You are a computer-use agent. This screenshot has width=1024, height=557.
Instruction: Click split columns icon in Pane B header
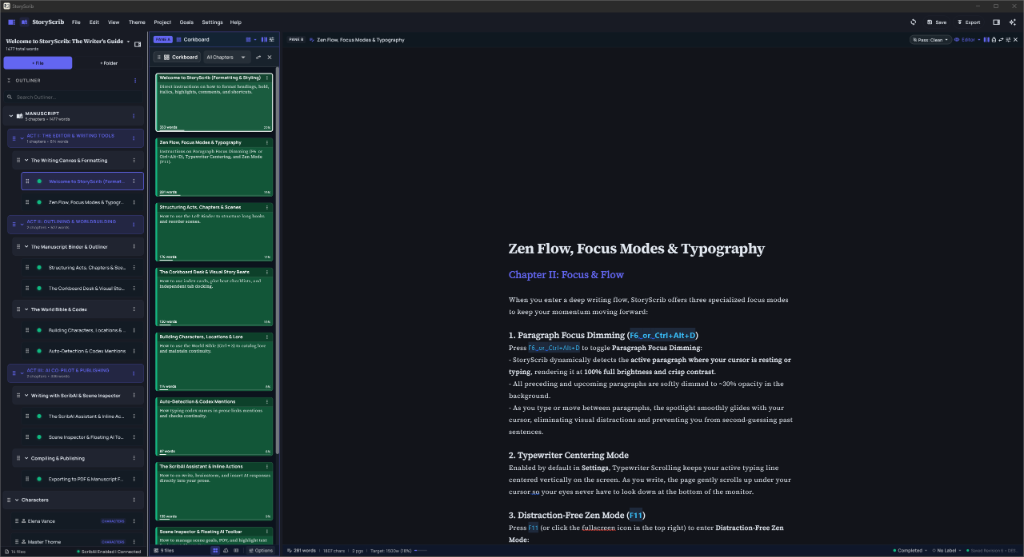(986, 40)
